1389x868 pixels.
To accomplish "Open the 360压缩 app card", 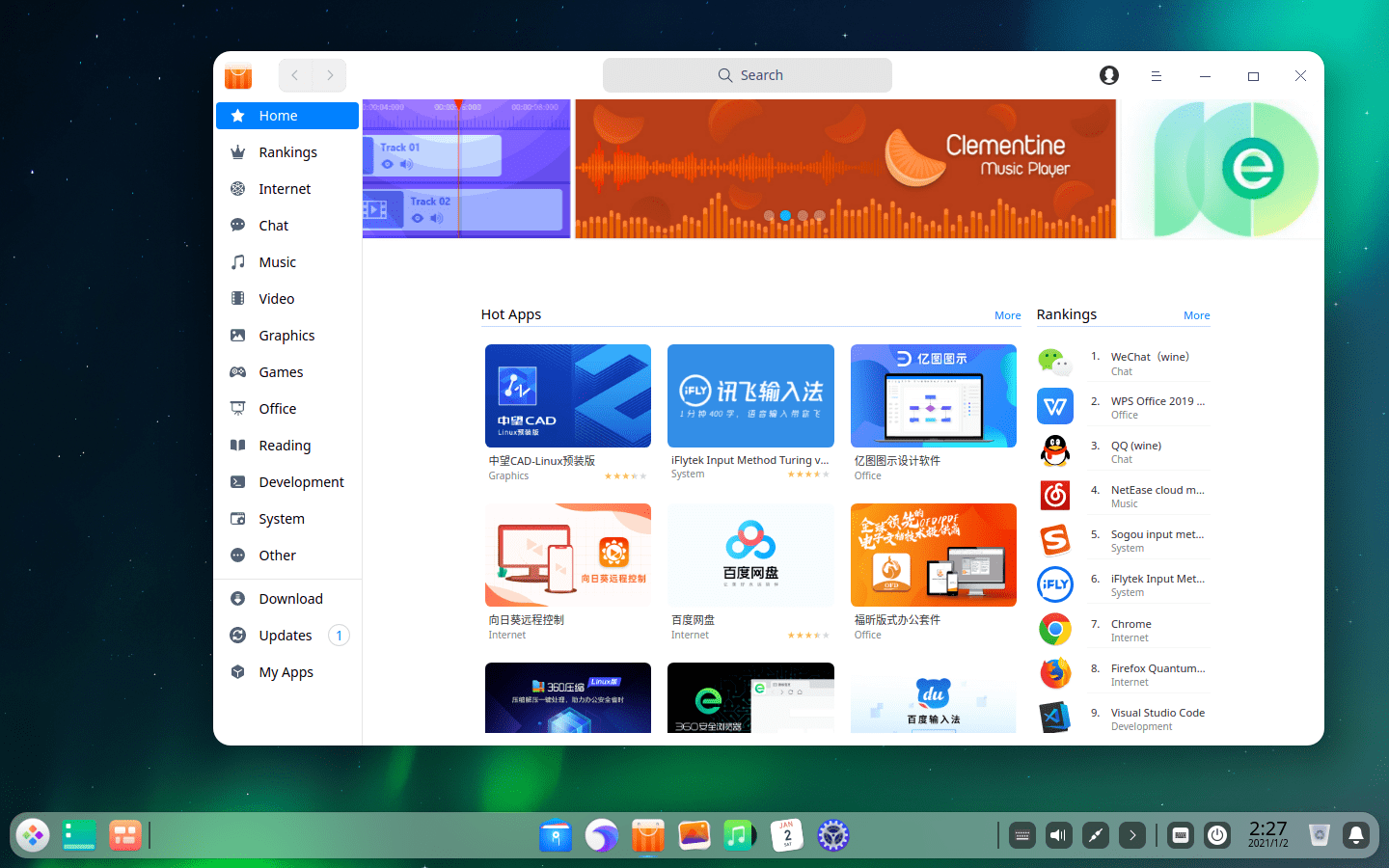I will (568, 698).
